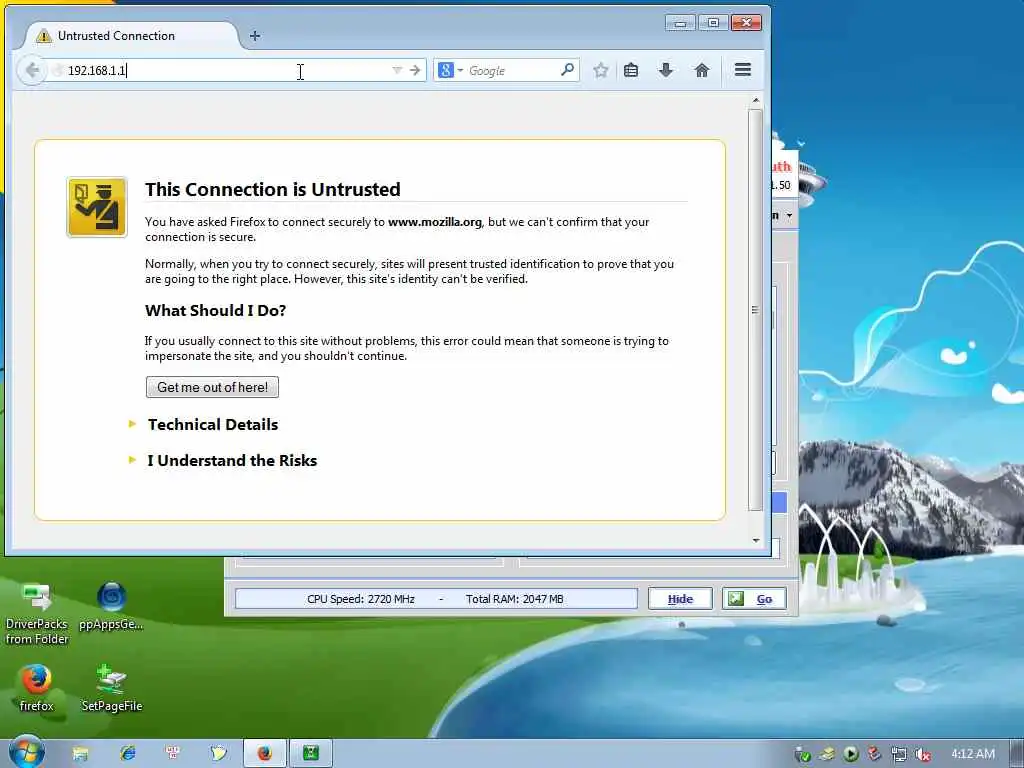Open dropdown arrow in background window
Screen dimensions: 1024x768
coord(789,216)
